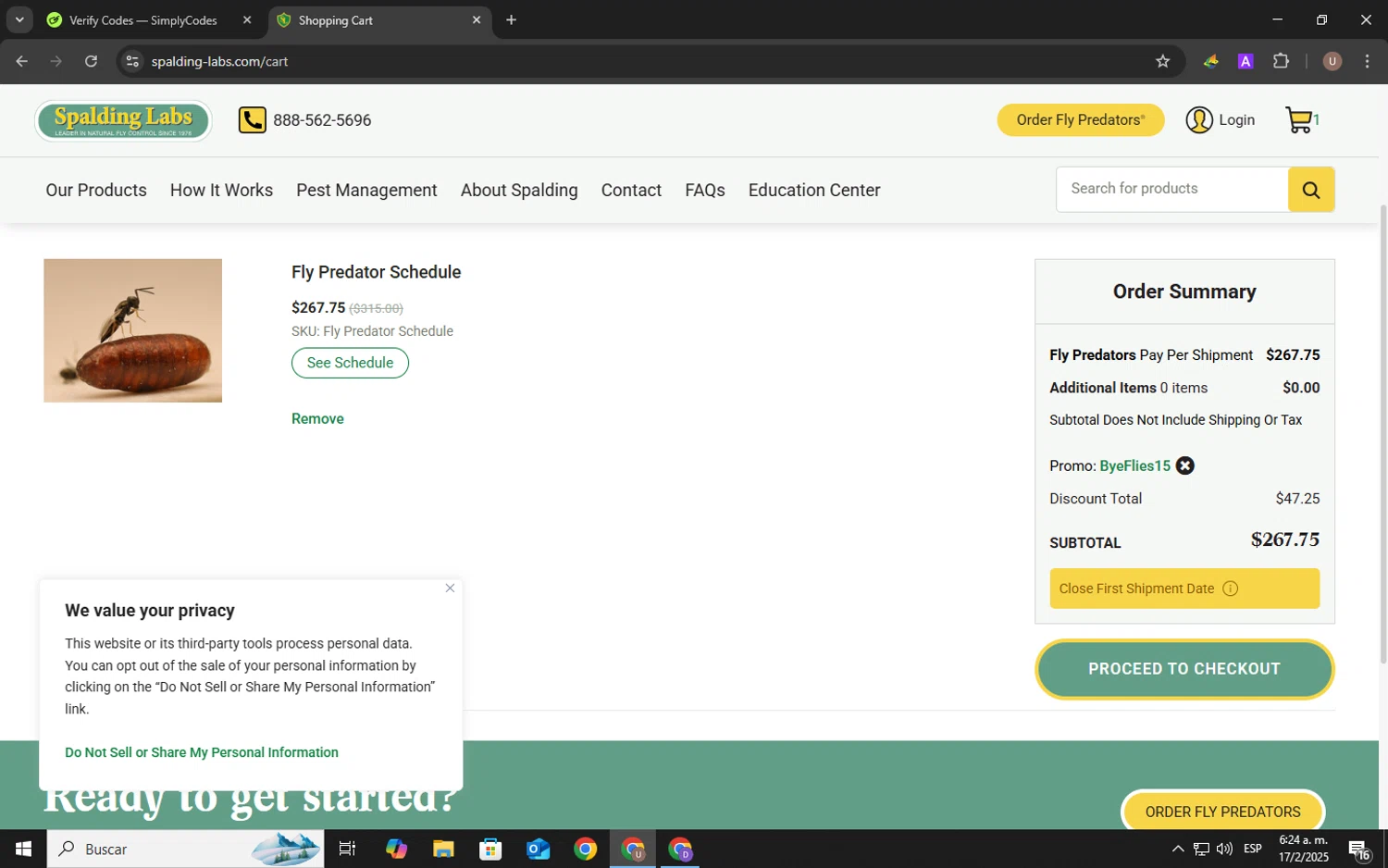Open the About Spalding menu
The width and height of the screenshot is (1388, 868).
tap(519, 190)
